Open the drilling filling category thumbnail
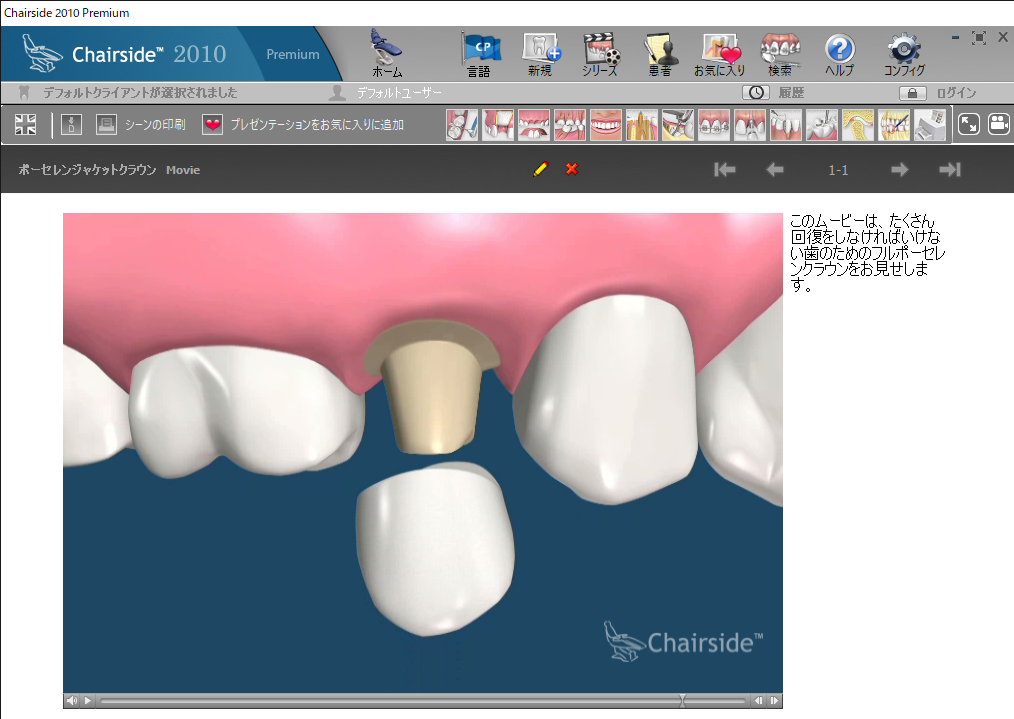This screenshot has width=1014, height=719. pos(822,125)
